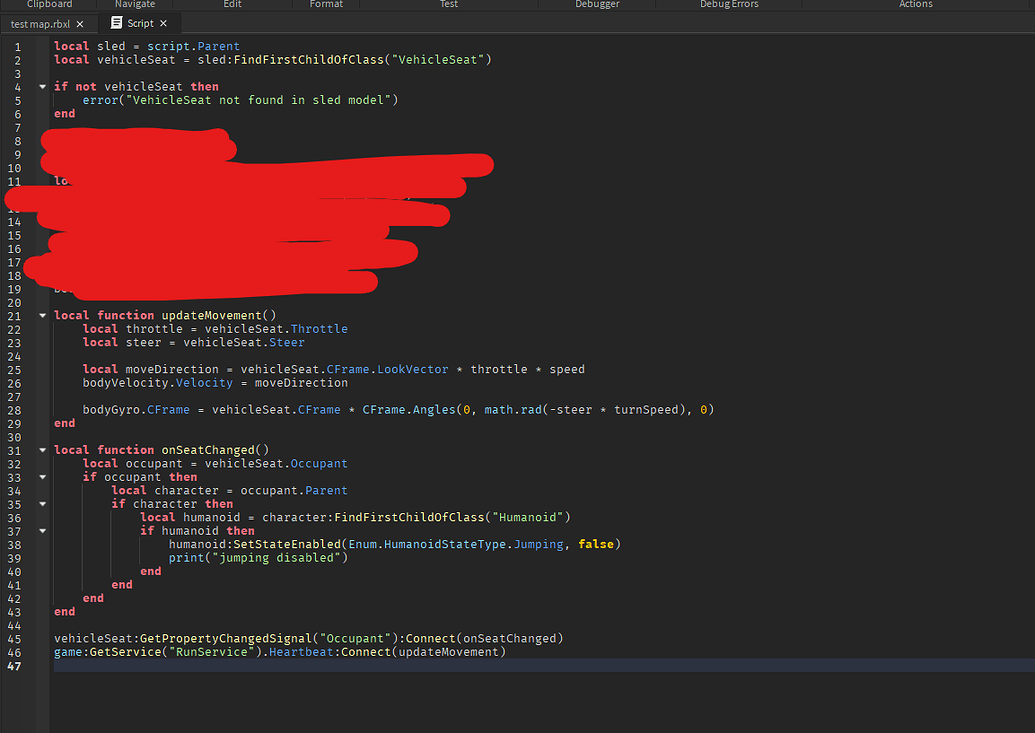Close the Script tab
The width and height of the screenshot is (1035, 733).
pos(164,23)
